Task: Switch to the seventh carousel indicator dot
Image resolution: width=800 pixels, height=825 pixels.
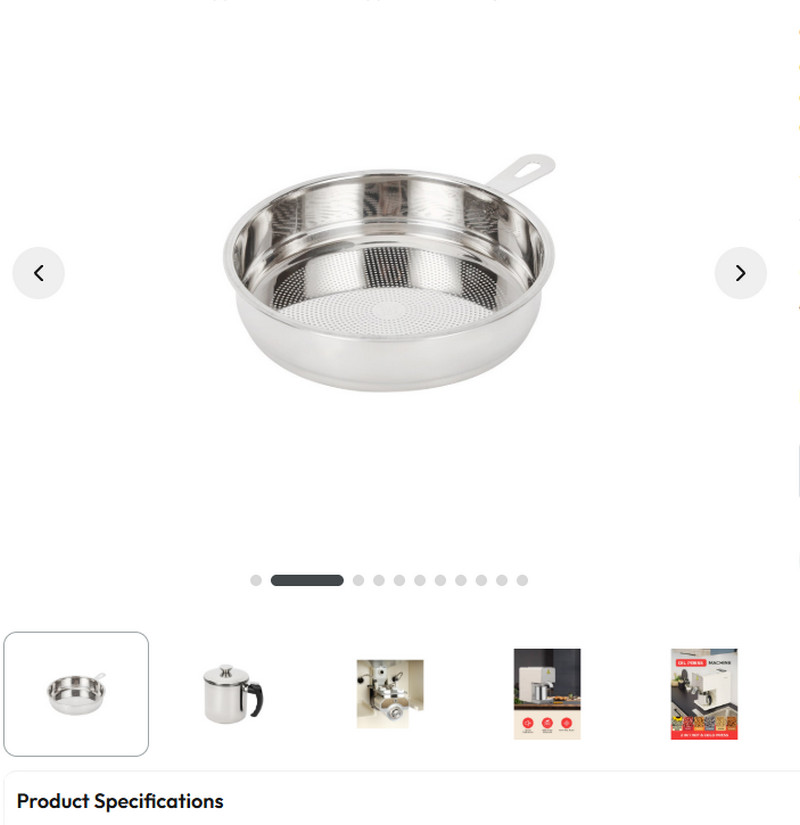Action: click(441, 580)
